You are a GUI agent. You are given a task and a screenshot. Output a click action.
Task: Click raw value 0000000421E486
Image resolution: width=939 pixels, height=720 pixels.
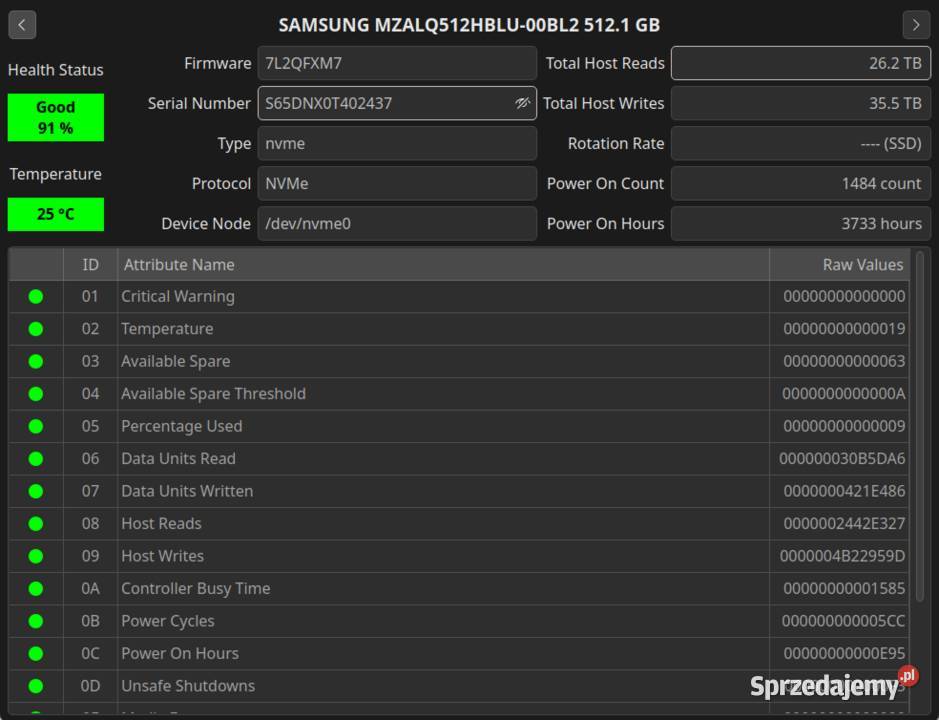pos(844,491)
